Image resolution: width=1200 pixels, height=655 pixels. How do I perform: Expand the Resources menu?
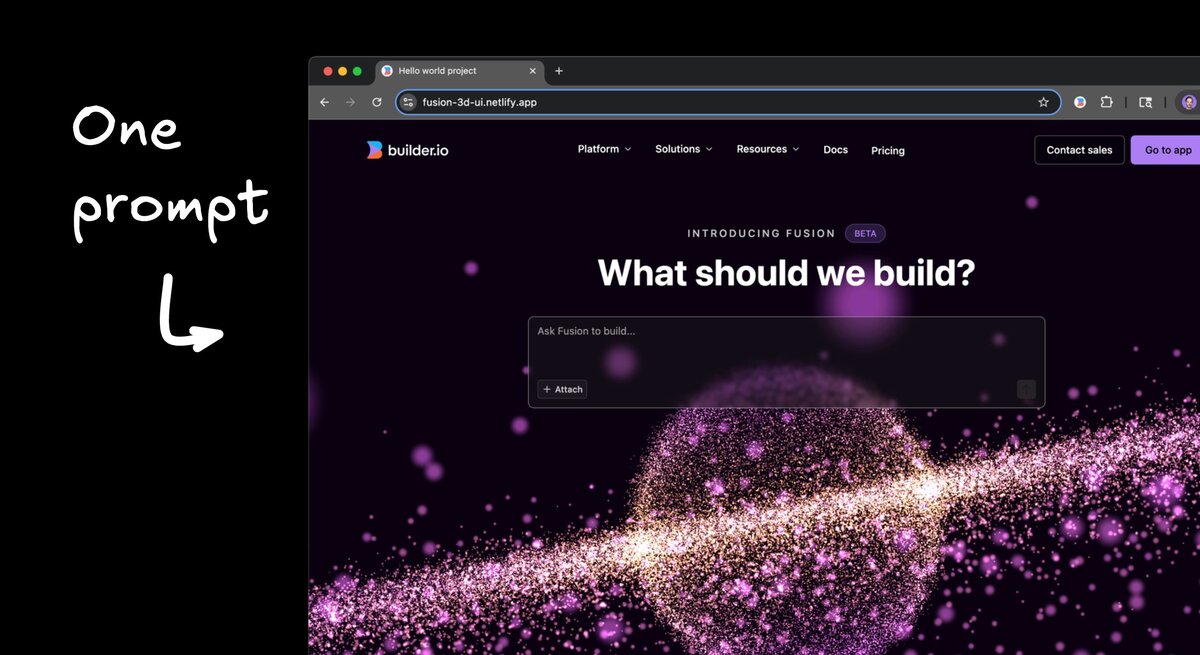(x=768, y=149)
